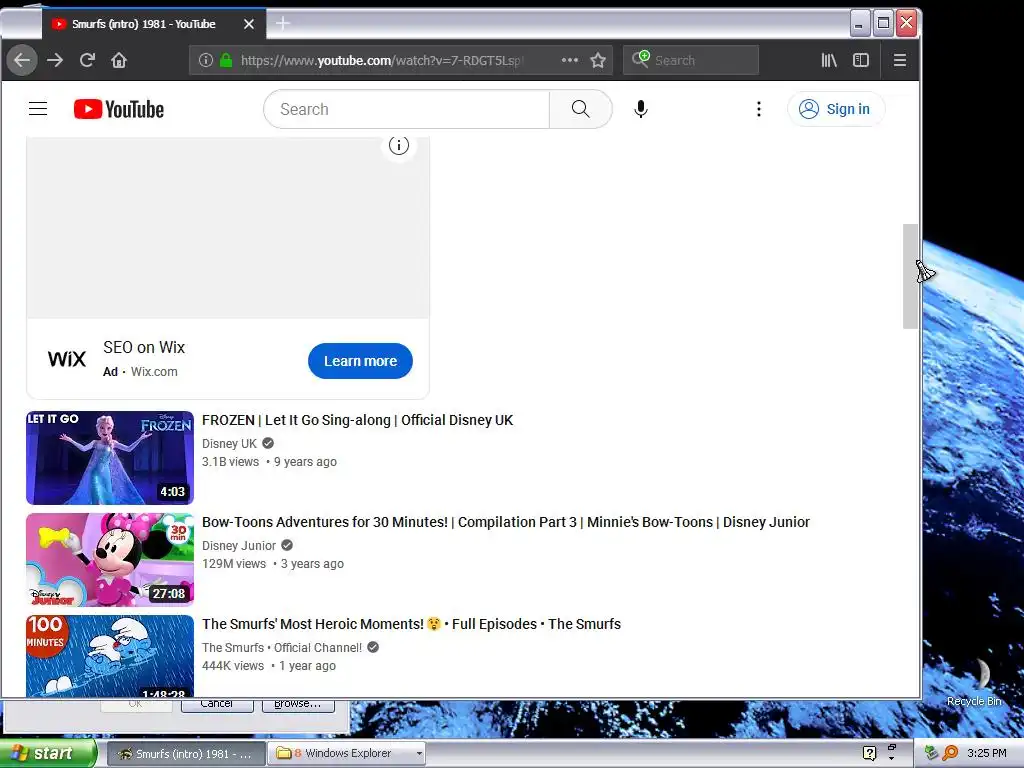This screenshot has width=1024, height=768.
Task: Switch to Smurfs (intro) 1981 taskbar button
Action: [x=185, y=754]
